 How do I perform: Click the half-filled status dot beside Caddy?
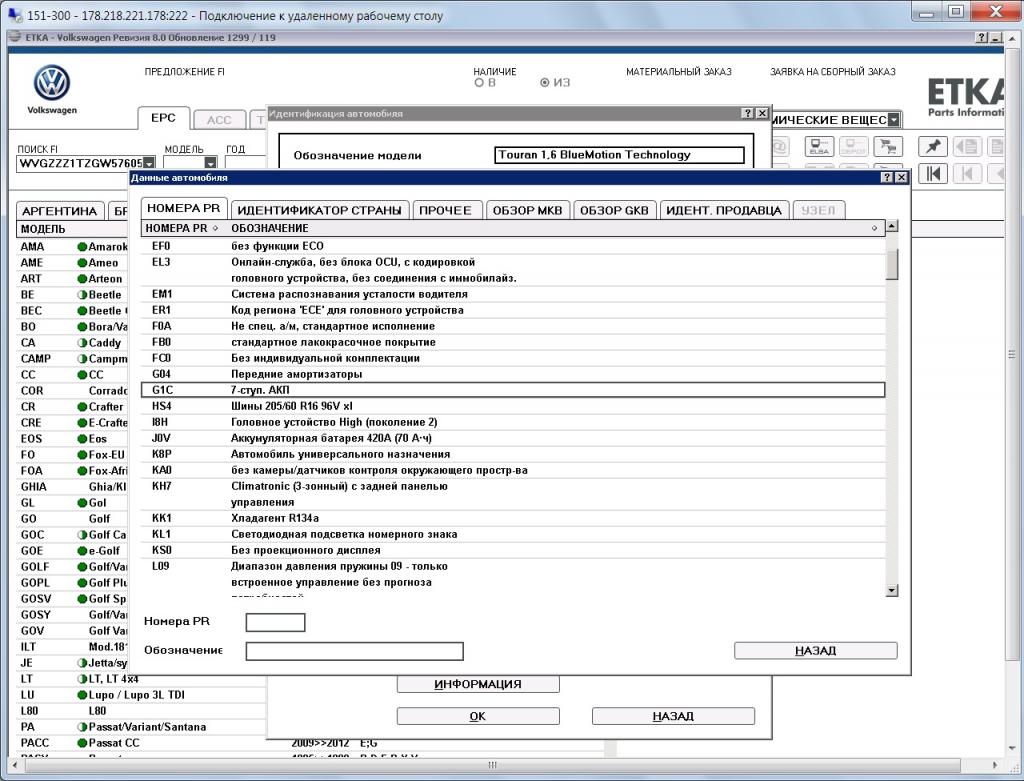click(x=82, y=343)
